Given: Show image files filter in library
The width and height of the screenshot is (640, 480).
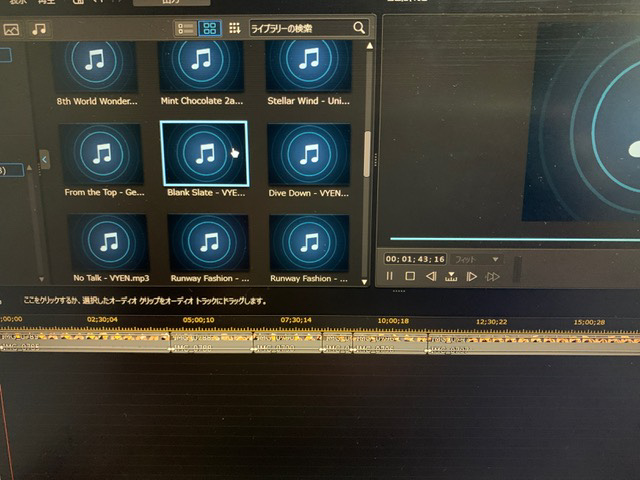Looking at the screenshot, I should tap(11, 29).
